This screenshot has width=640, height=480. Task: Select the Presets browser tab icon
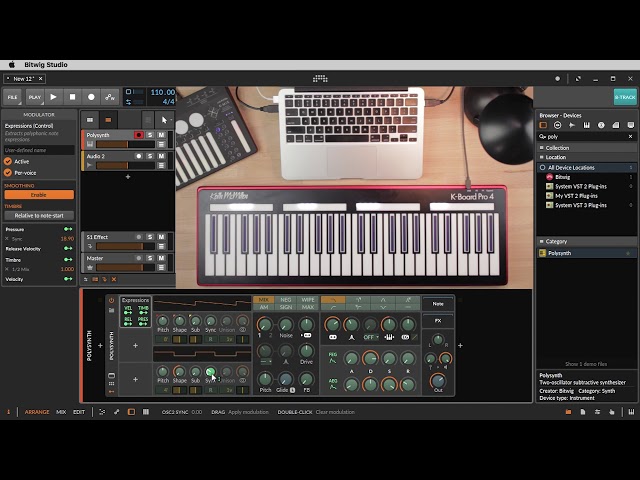(557, 125)
